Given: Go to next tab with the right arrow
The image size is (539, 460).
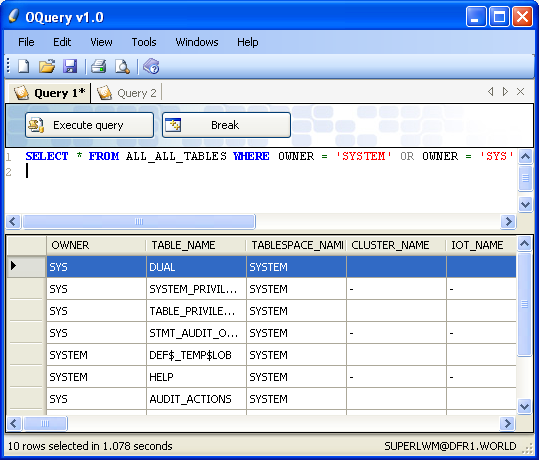Looking at the screenshot, I should (505, 91).
